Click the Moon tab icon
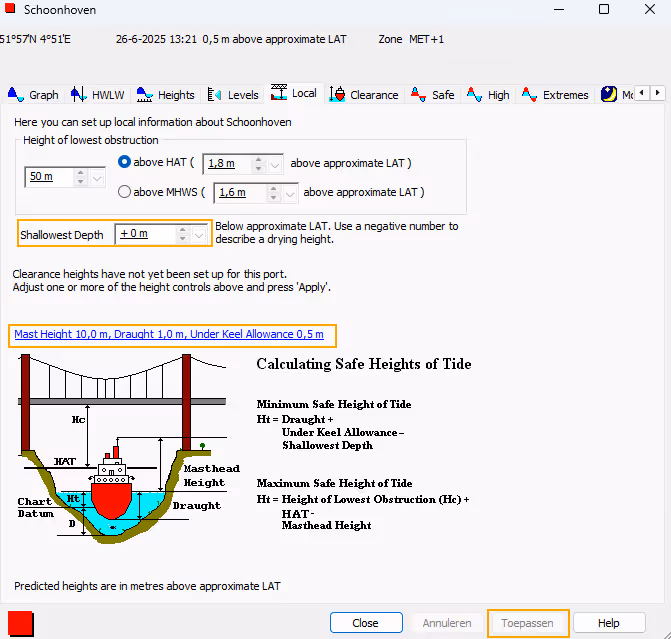671x639 pixels. 609,94
